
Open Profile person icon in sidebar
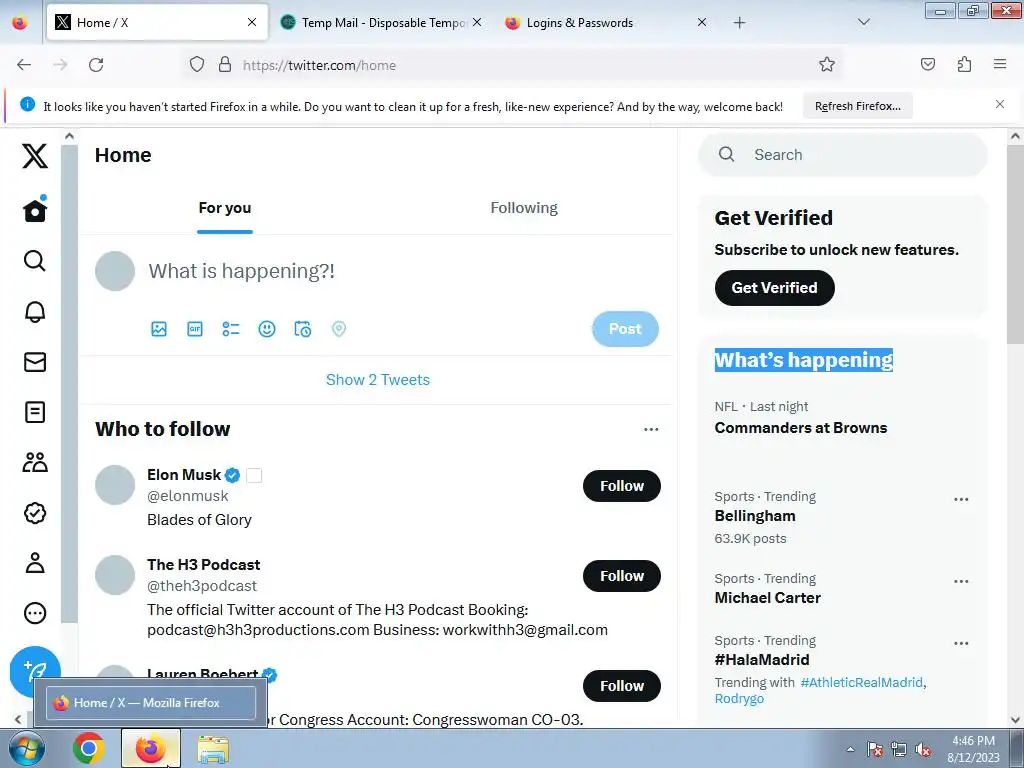coord(35,563)
